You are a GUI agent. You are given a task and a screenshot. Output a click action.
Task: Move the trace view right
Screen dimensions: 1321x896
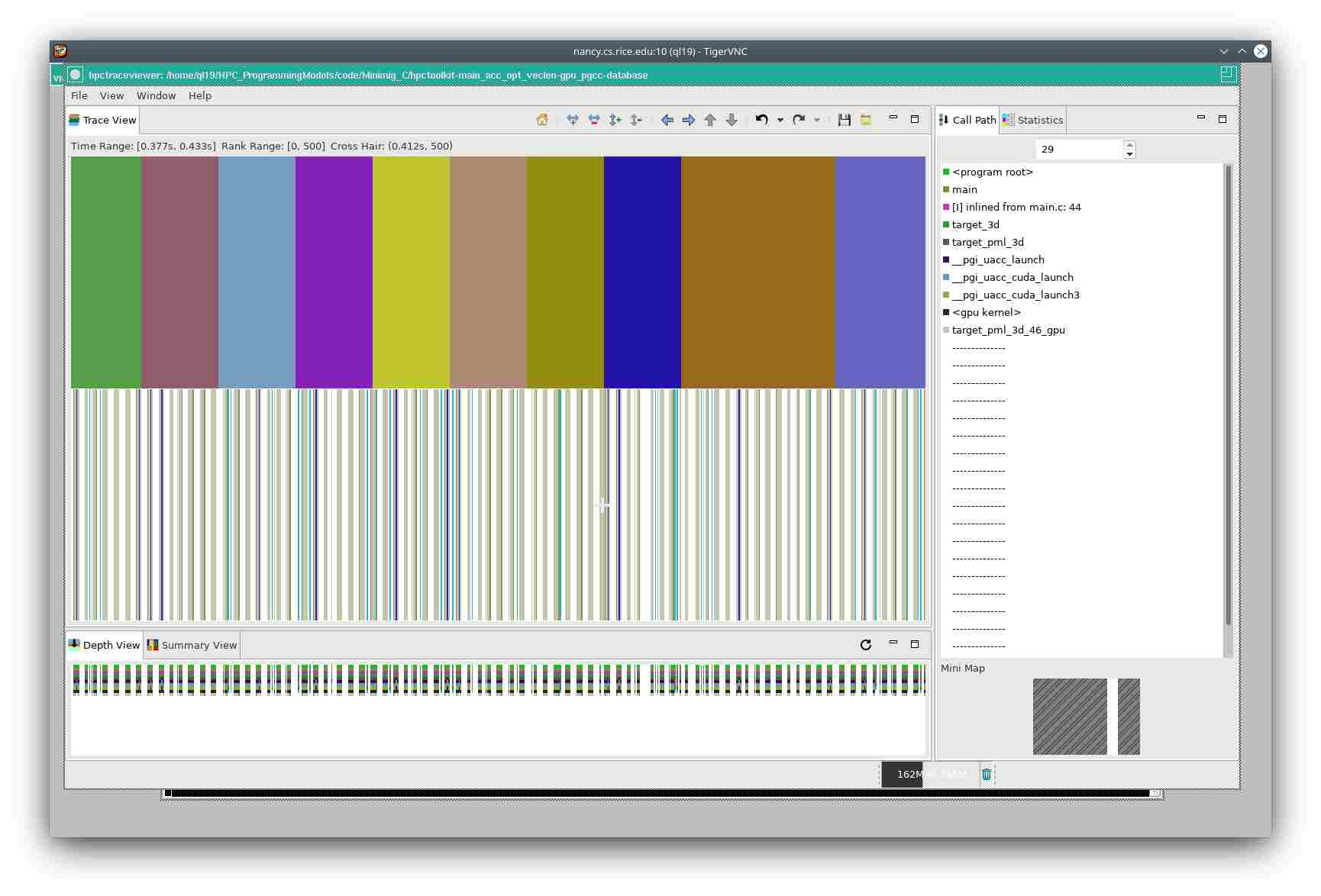(689, 120)
